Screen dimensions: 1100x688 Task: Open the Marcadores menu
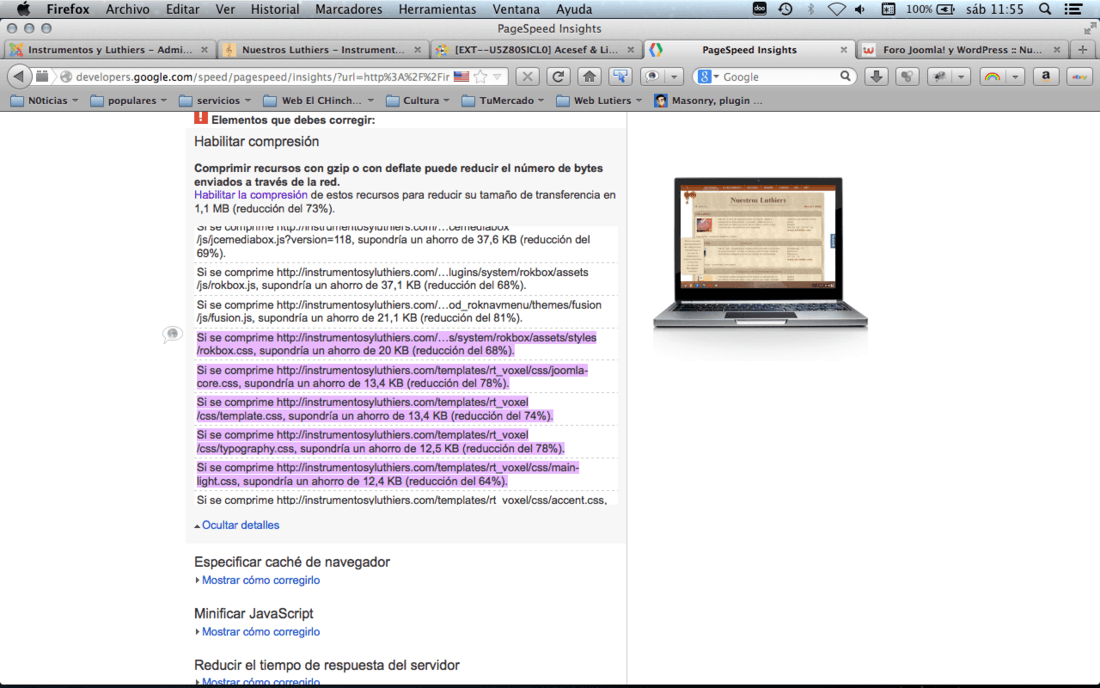(349, 9)
